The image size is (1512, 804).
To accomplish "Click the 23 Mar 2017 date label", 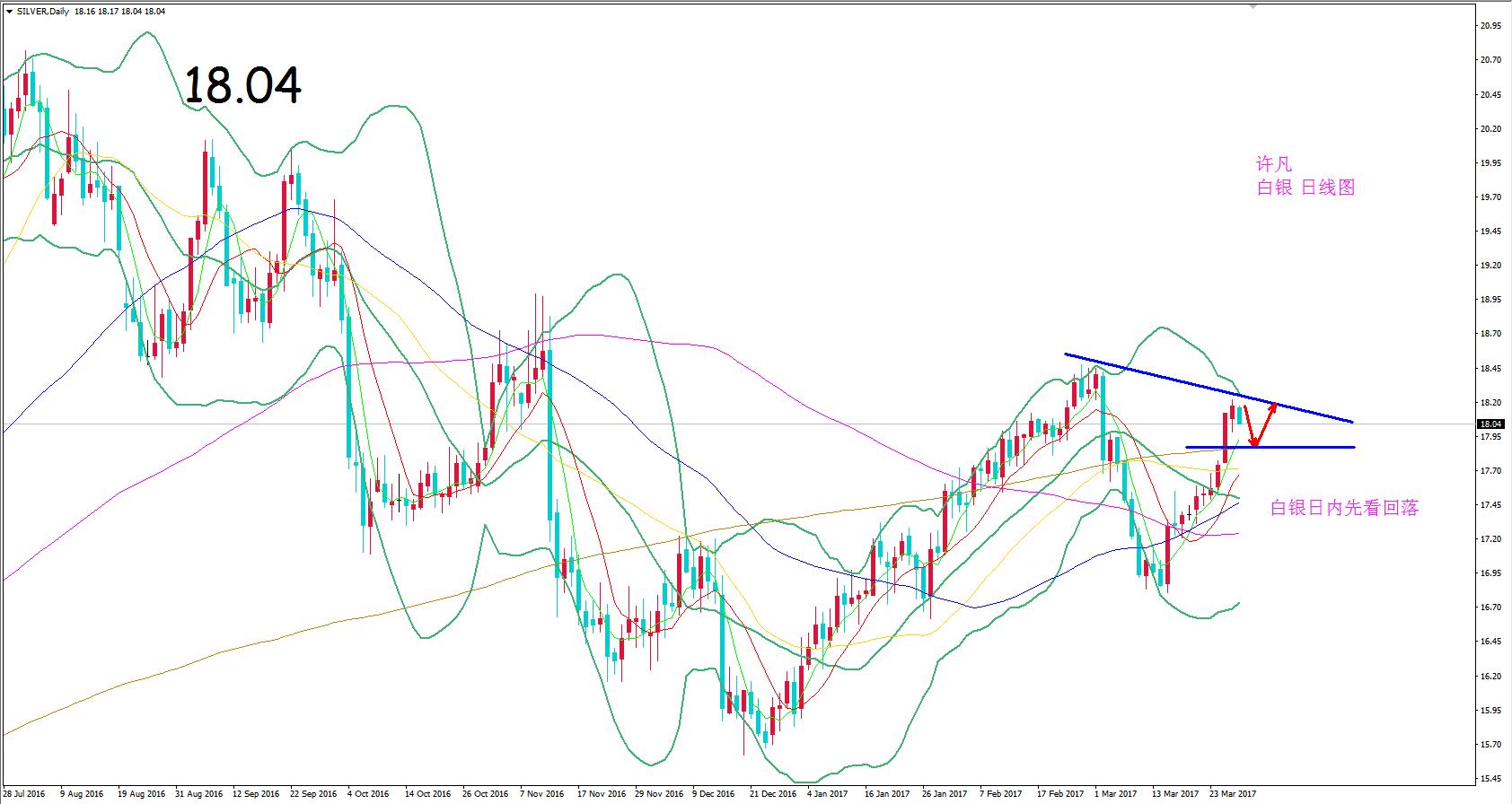I will pyautogui.click(x=1233, y=794).
